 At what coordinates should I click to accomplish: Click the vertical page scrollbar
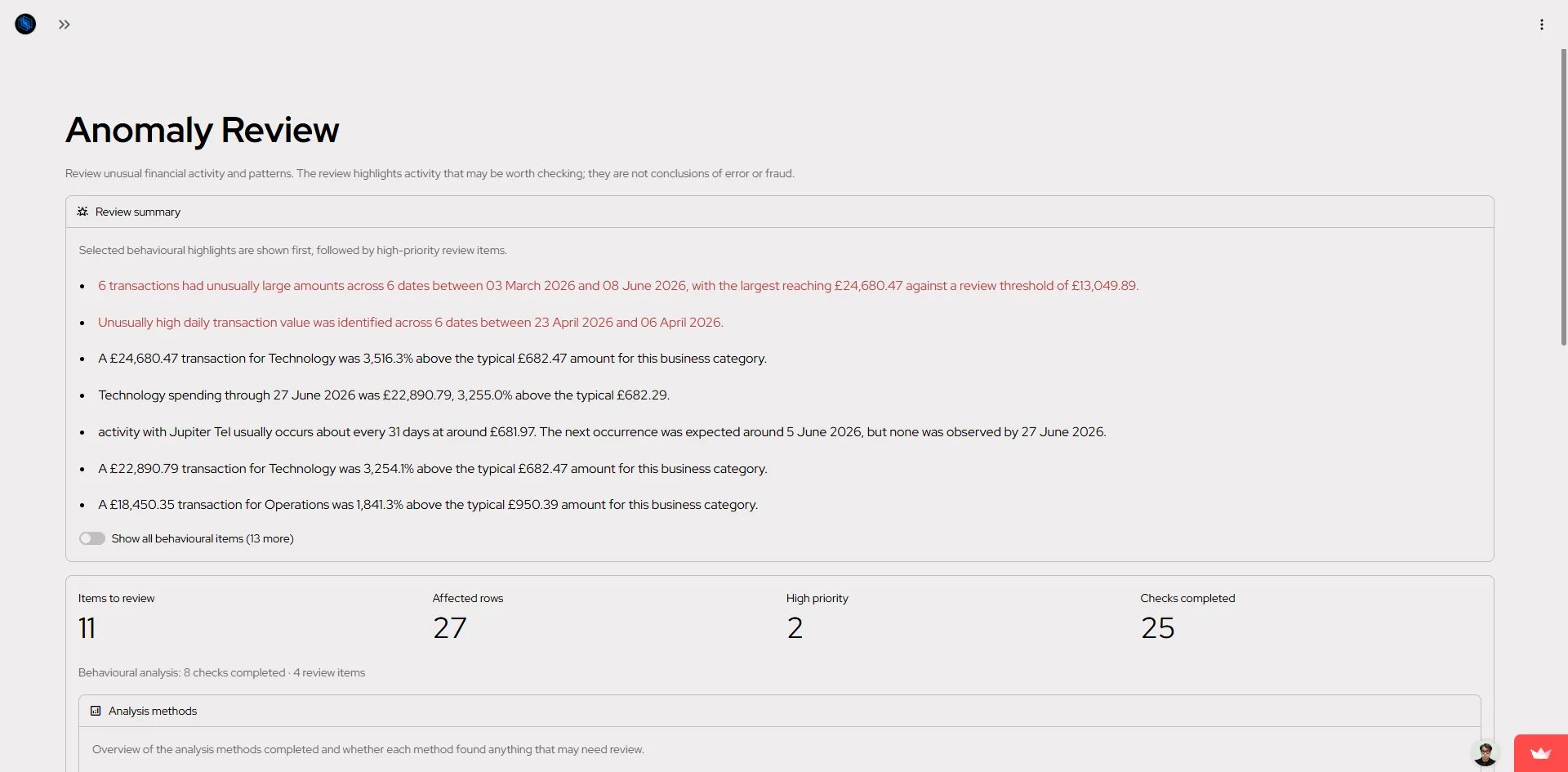click(x=1563, y=196)
